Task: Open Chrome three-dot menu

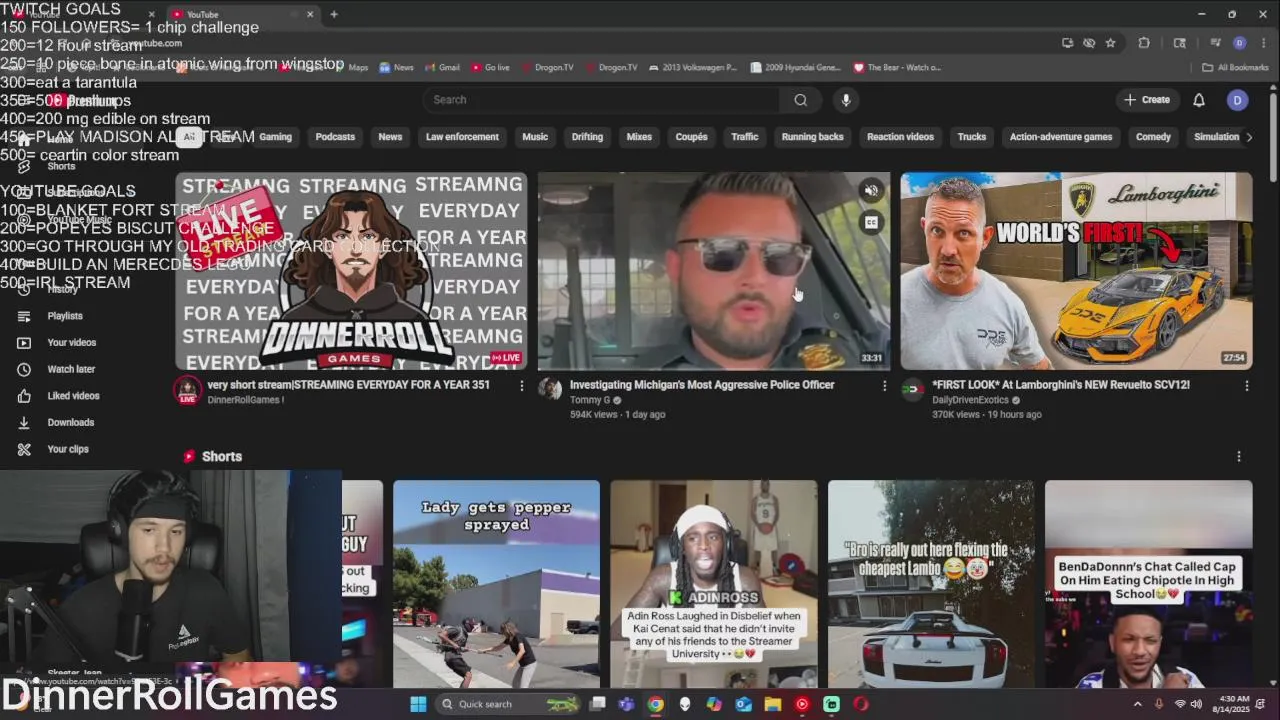Action: click(1262, 43)
